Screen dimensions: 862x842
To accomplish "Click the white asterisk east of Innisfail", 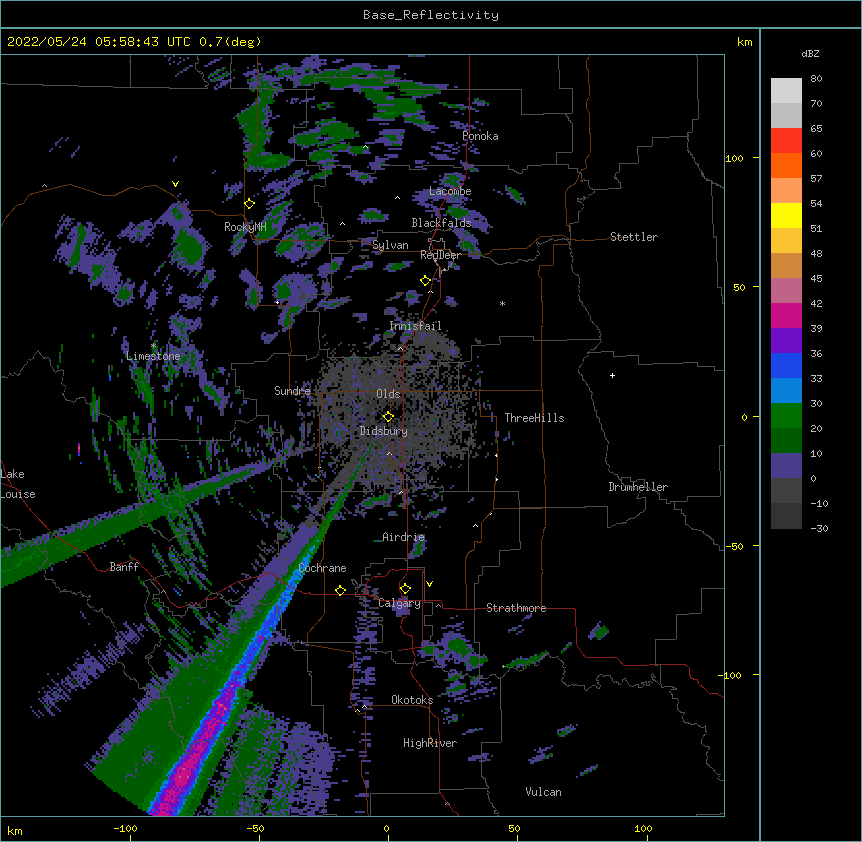I will [x=502, y=303].
